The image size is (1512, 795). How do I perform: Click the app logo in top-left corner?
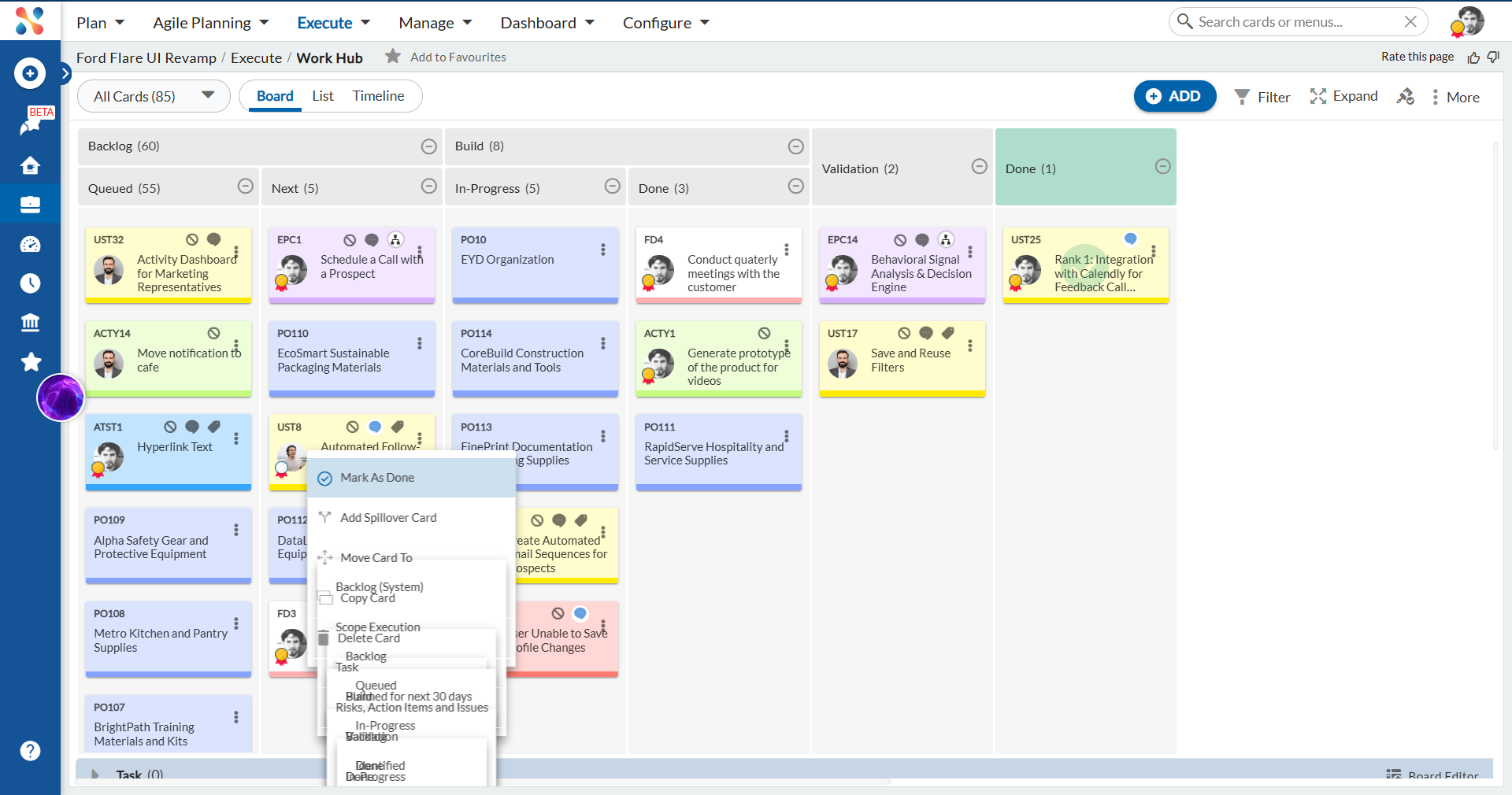click(x=30, y=20)
